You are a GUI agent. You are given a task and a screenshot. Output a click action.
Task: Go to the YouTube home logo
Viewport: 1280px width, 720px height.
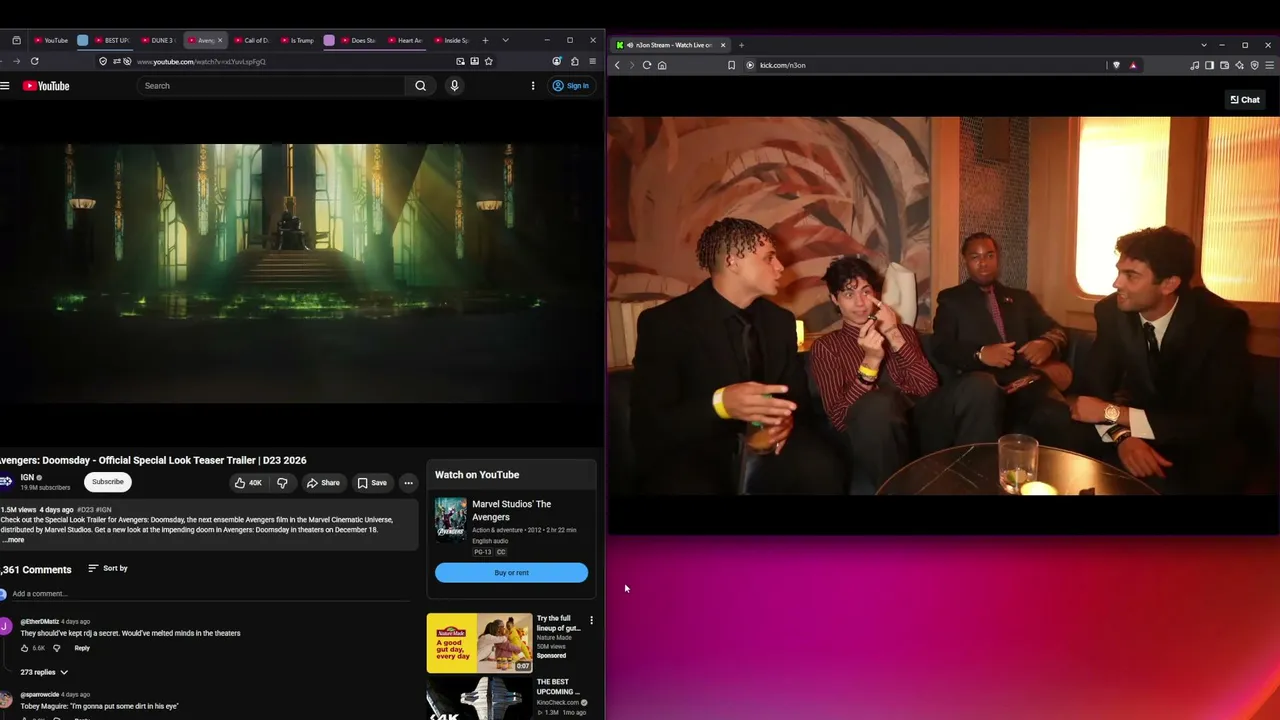pos(46,86)
